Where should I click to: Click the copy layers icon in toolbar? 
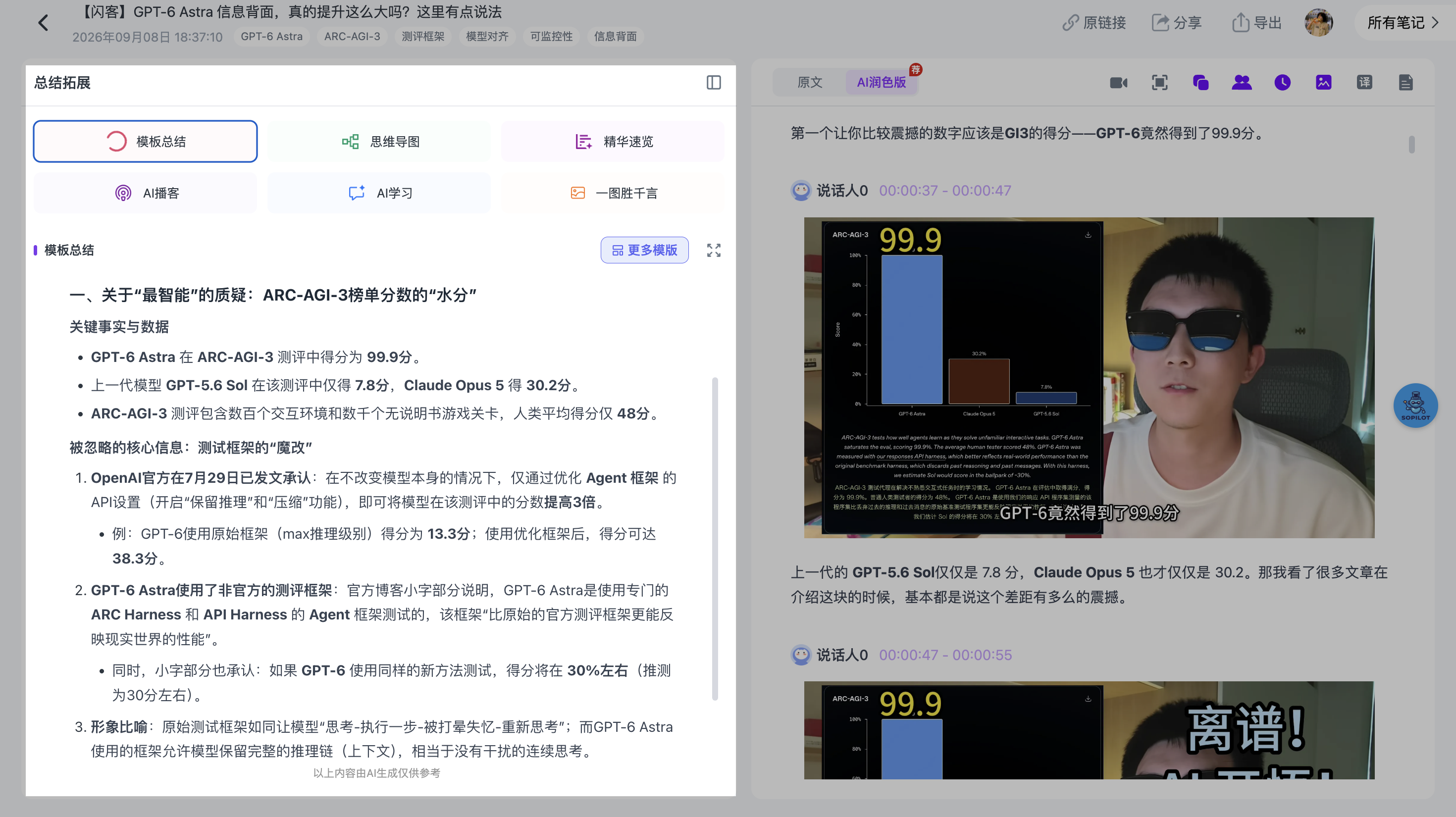1200,83
